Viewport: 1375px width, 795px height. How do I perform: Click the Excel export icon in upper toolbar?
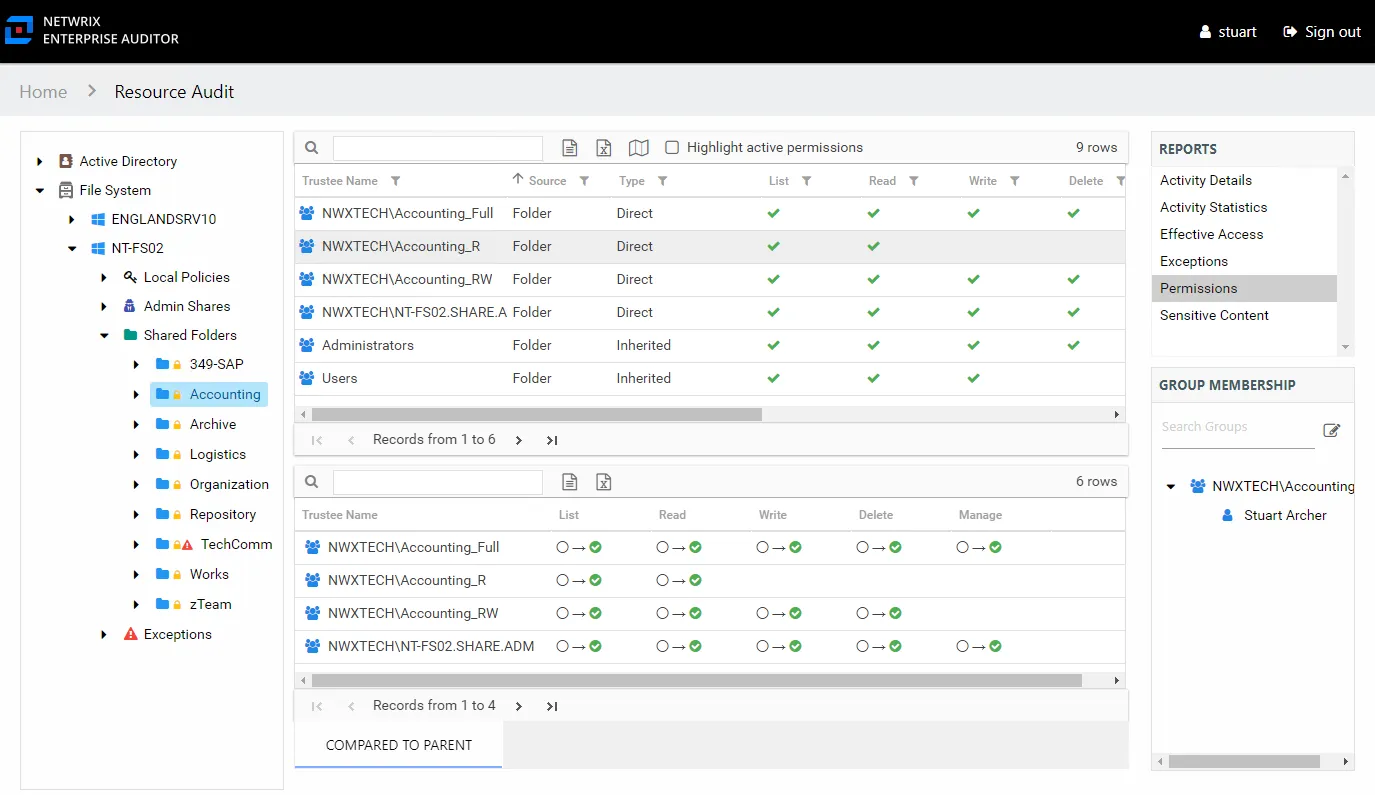pos(603,148)
